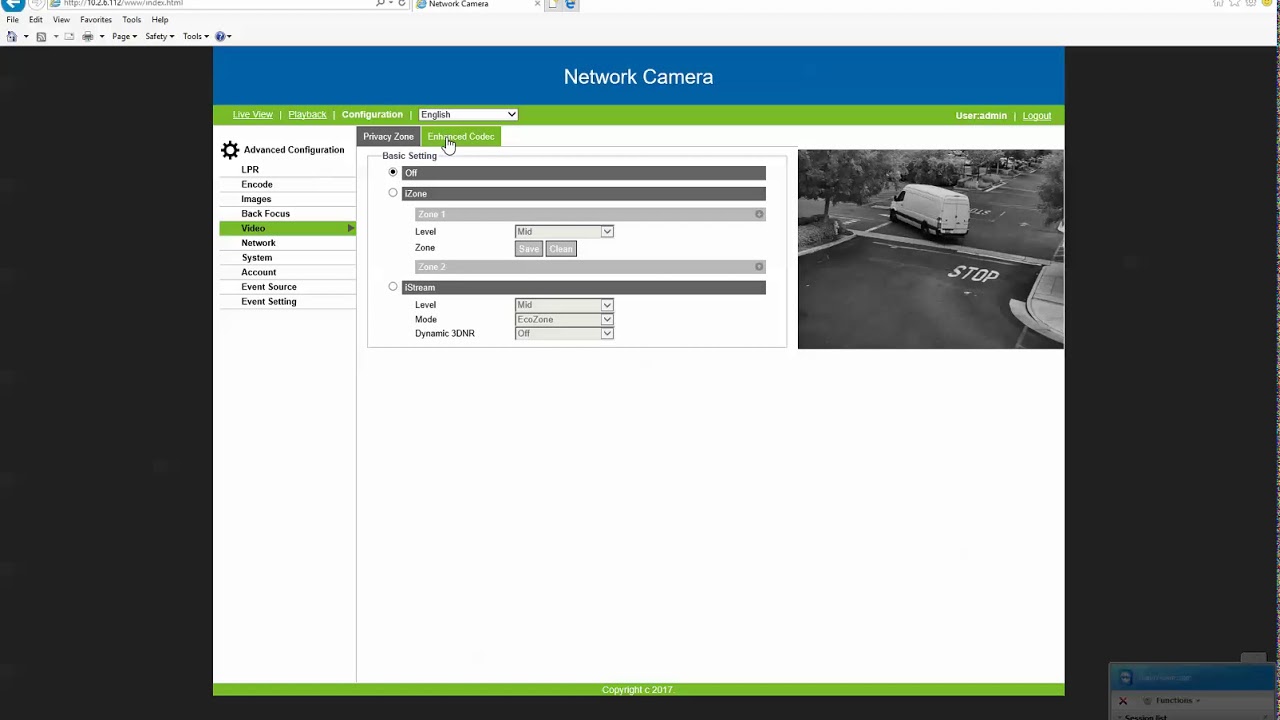Click the Edge browser icon beside the tabs
1280x720 pixels.
(571, 4)
